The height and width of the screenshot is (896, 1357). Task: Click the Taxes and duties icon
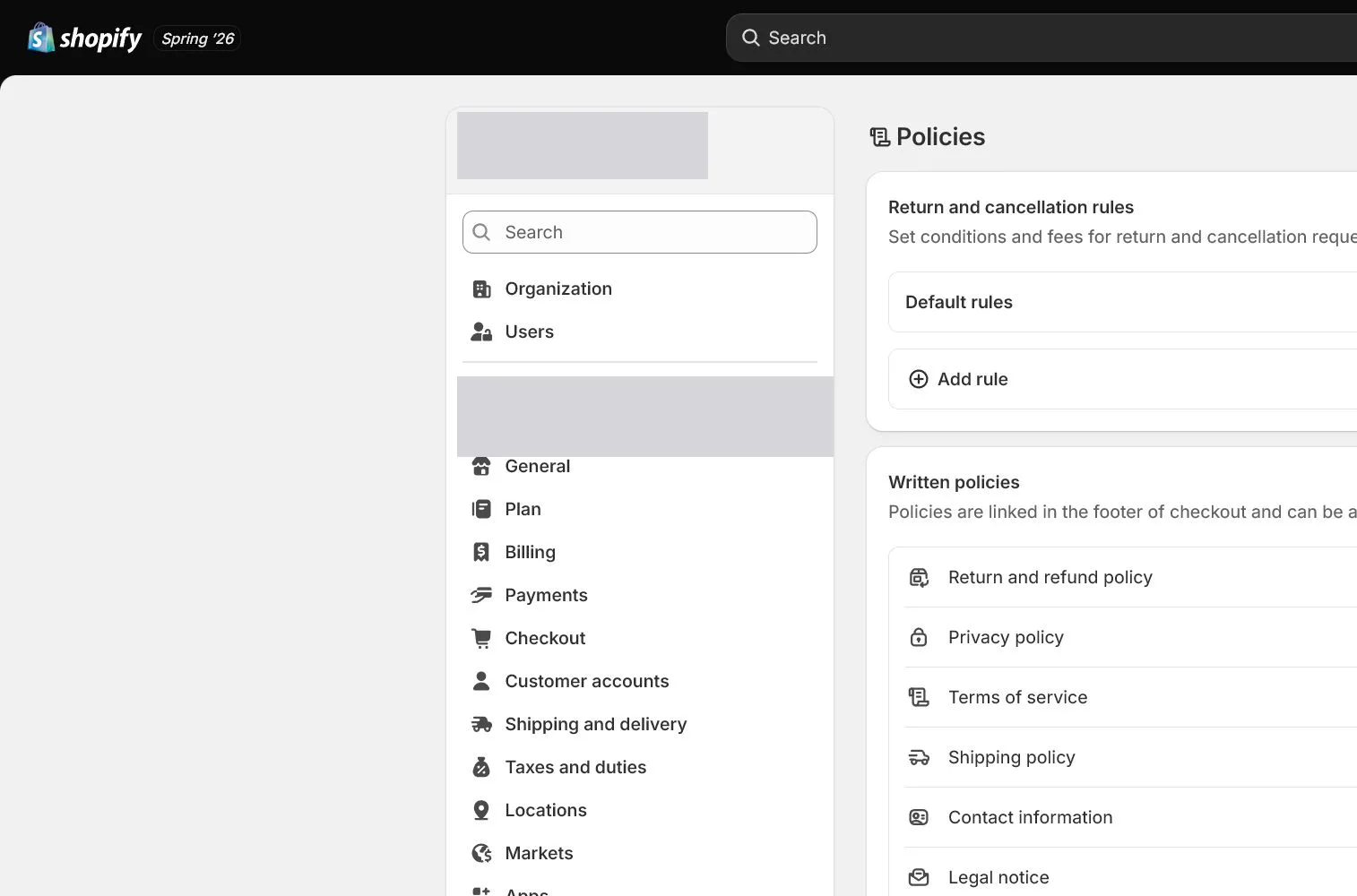click(x=481, y=767)
